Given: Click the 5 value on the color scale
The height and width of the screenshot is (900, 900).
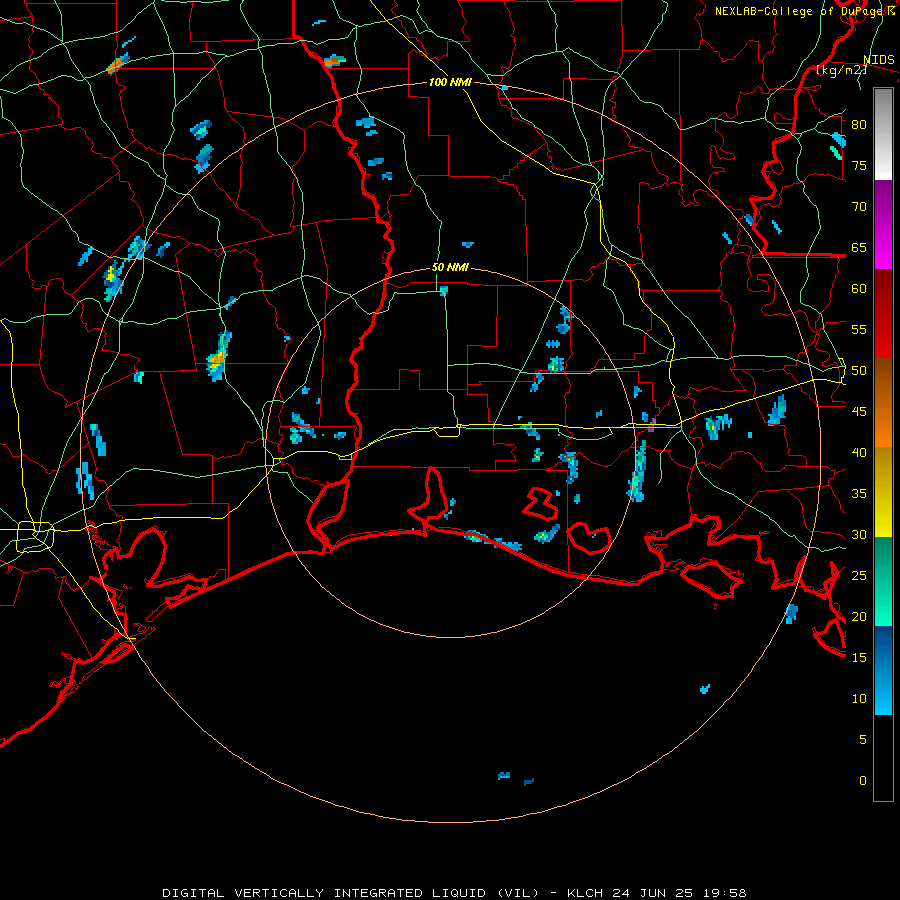Looking at the screenshot, I should click(863, 740).
